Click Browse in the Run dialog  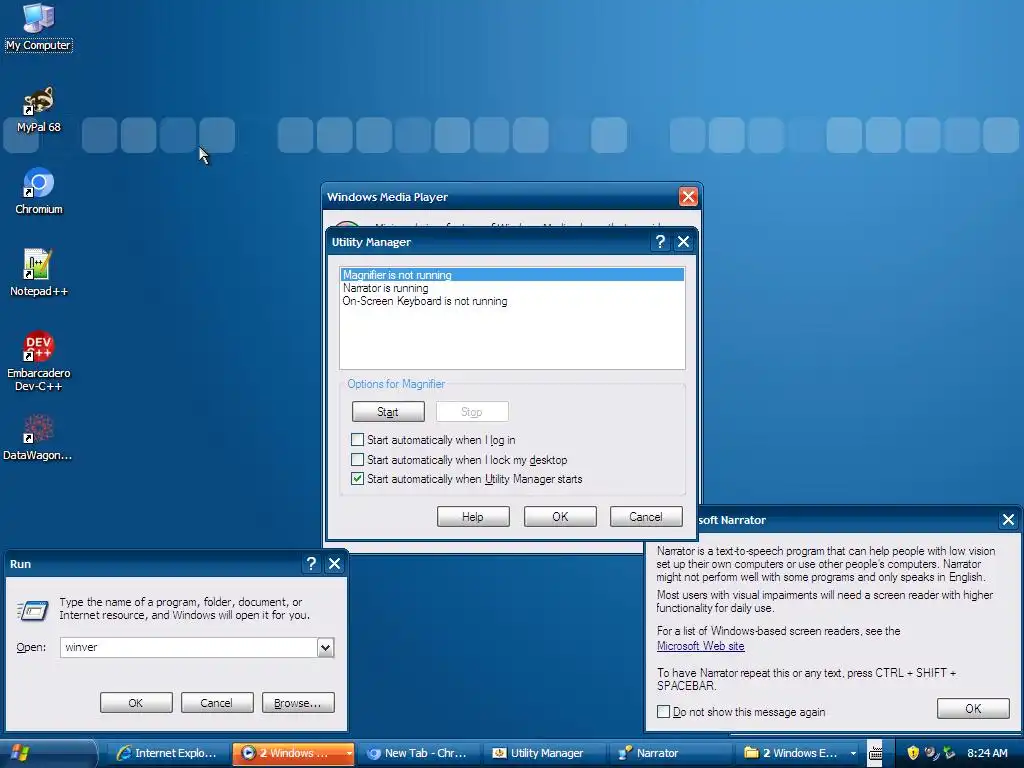click(298, 703)
